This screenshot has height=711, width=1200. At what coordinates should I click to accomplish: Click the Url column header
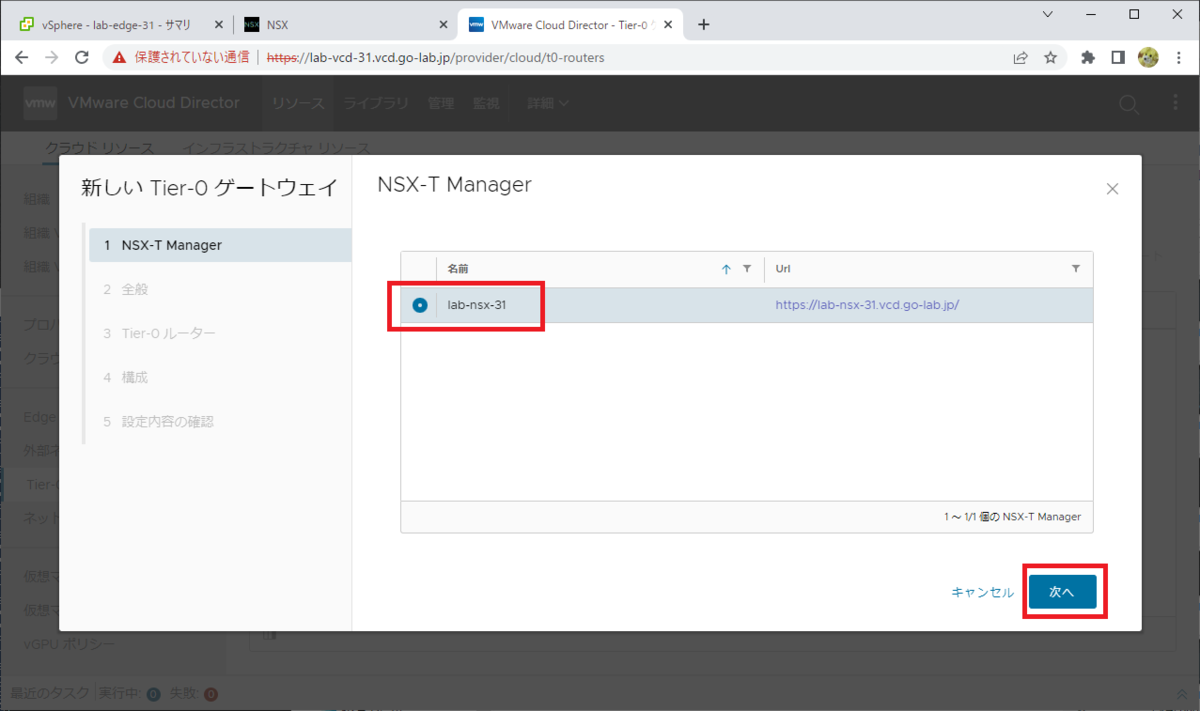click(x=783, y=269)
